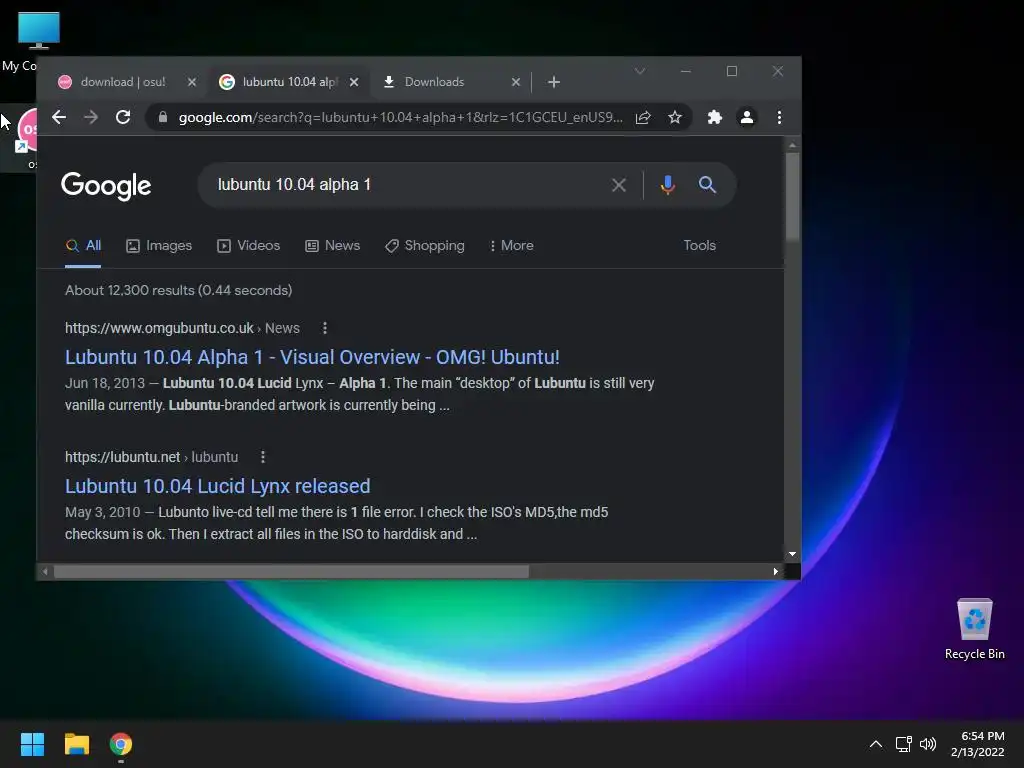This screenshot has height=768, width=1024.
Task: Click the lubuntu.net URL breadcrumb
Action: pyautogui.click(x=152, y=457)
